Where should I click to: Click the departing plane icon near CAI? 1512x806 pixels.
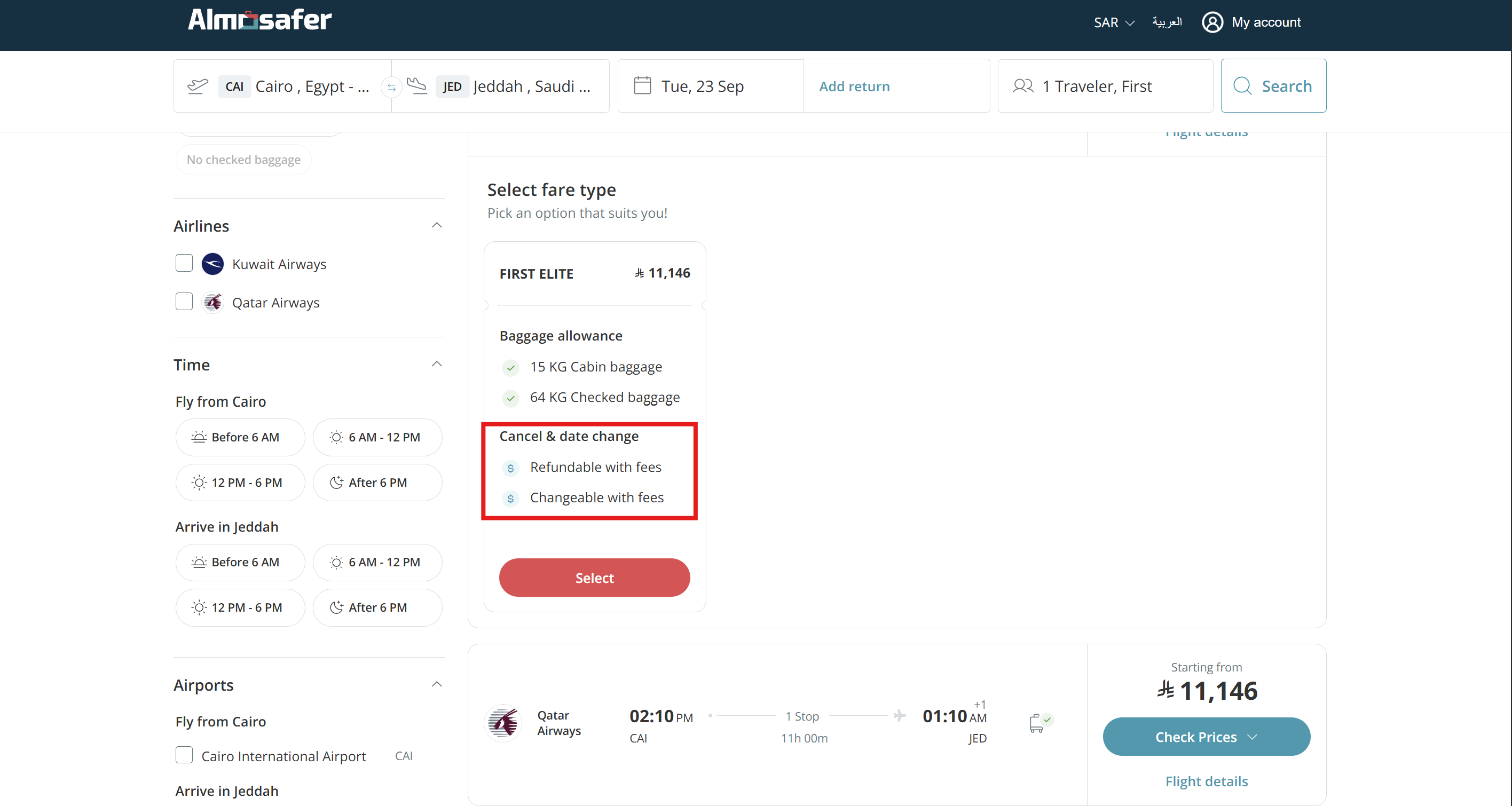point(198,85)
